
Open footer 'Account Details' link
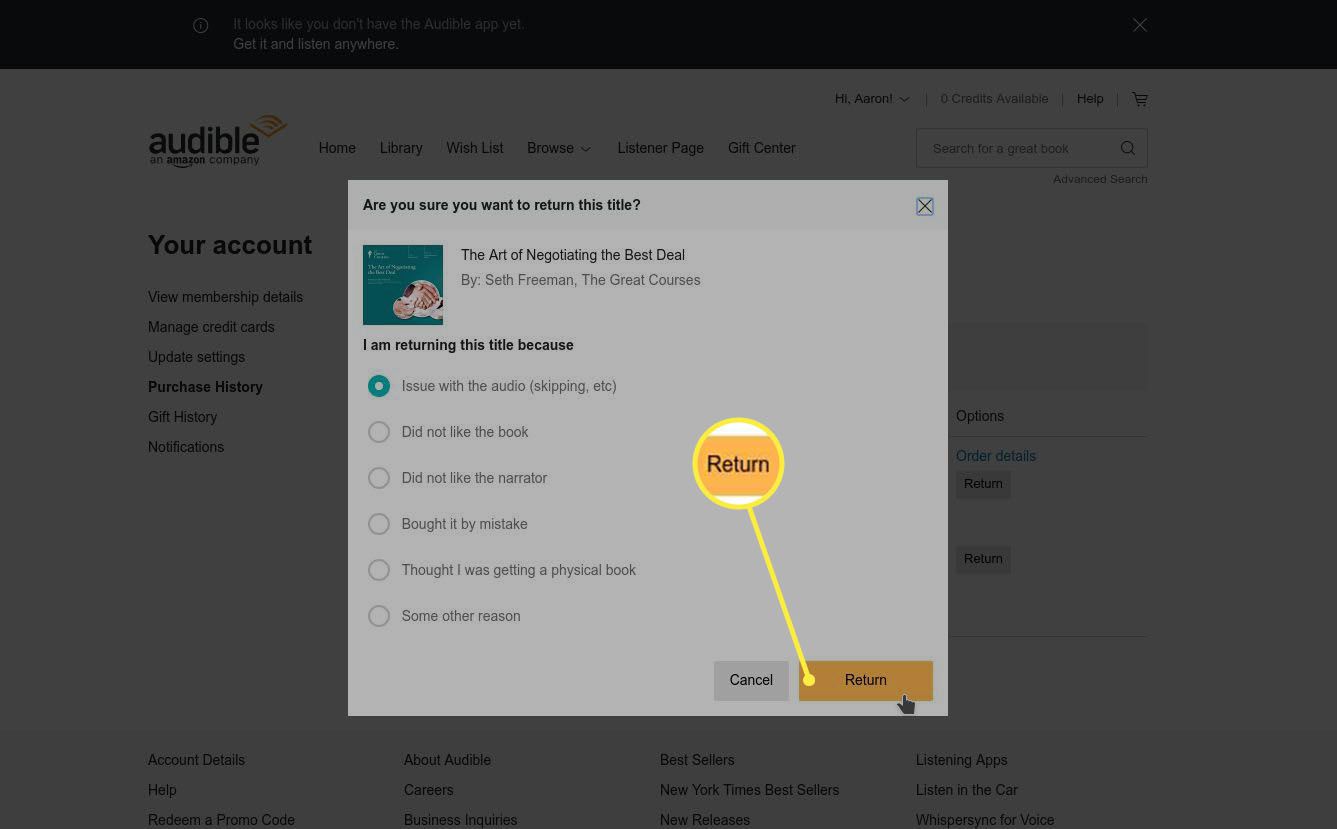coord(196,760)
